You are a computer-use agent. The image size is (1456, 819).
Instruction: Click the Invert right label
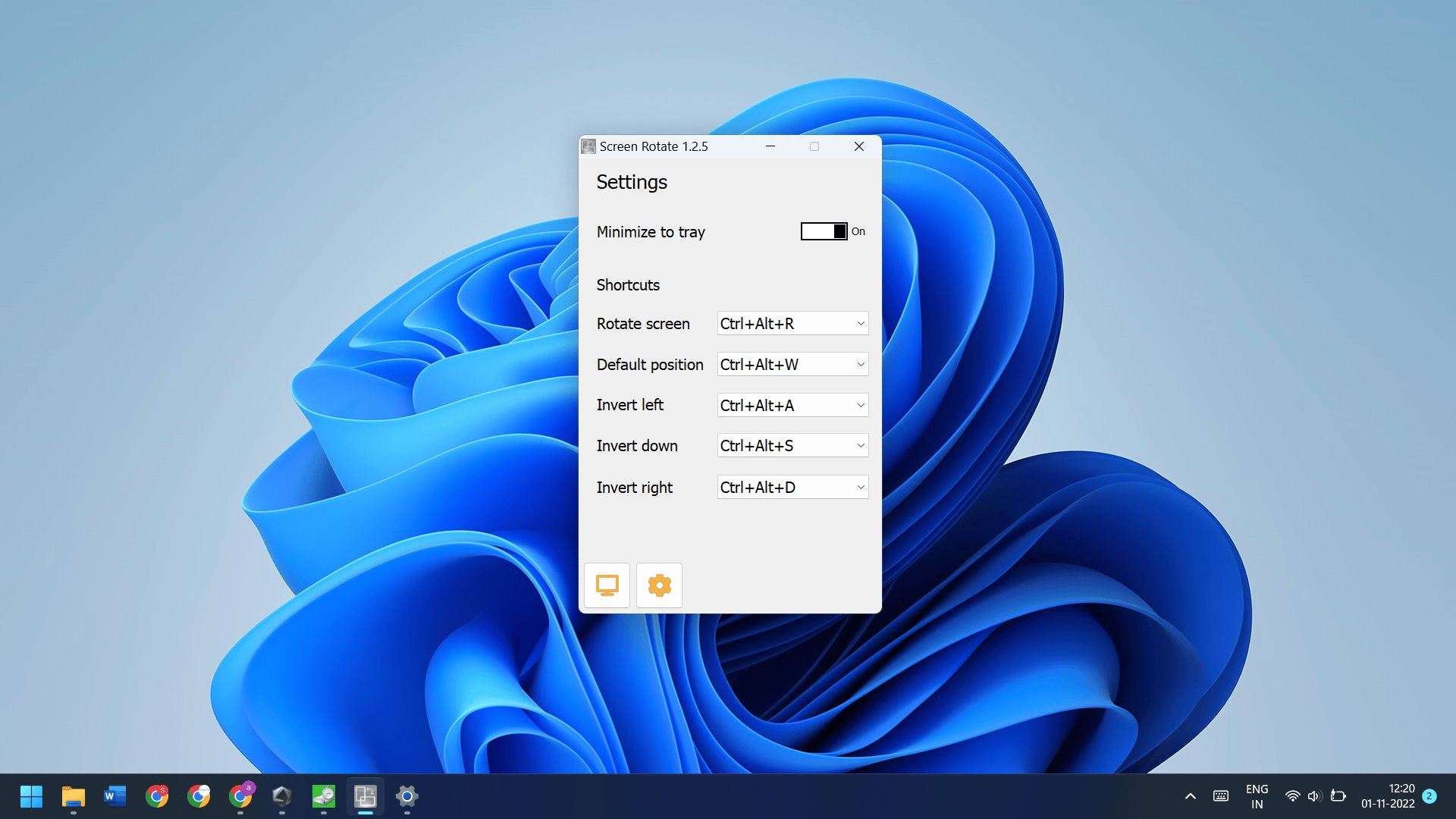coord(635,488)
